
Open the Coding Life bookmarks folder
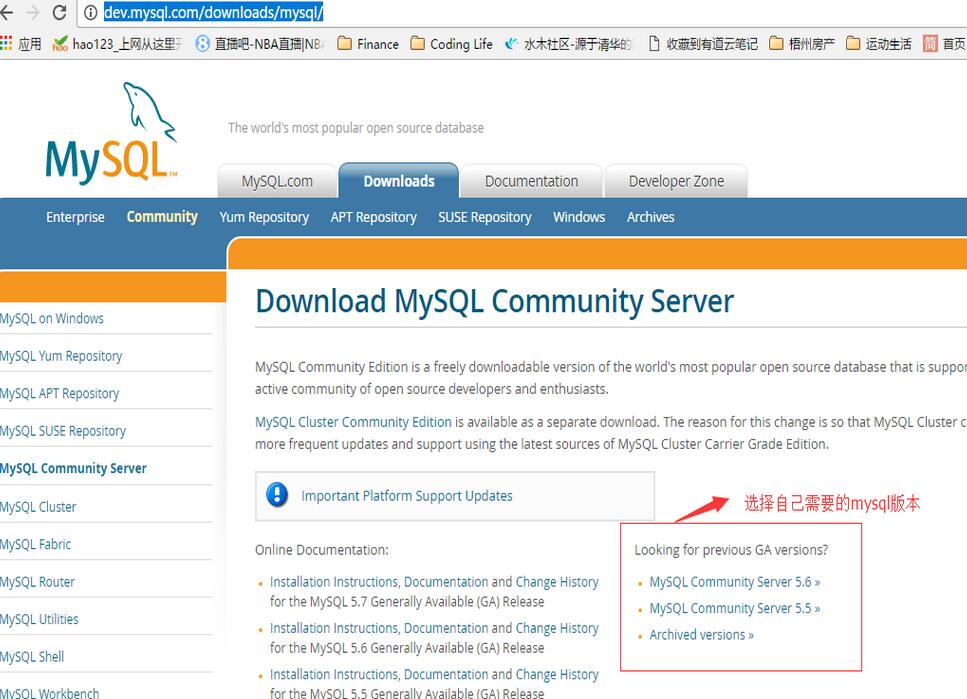[451, 44]
